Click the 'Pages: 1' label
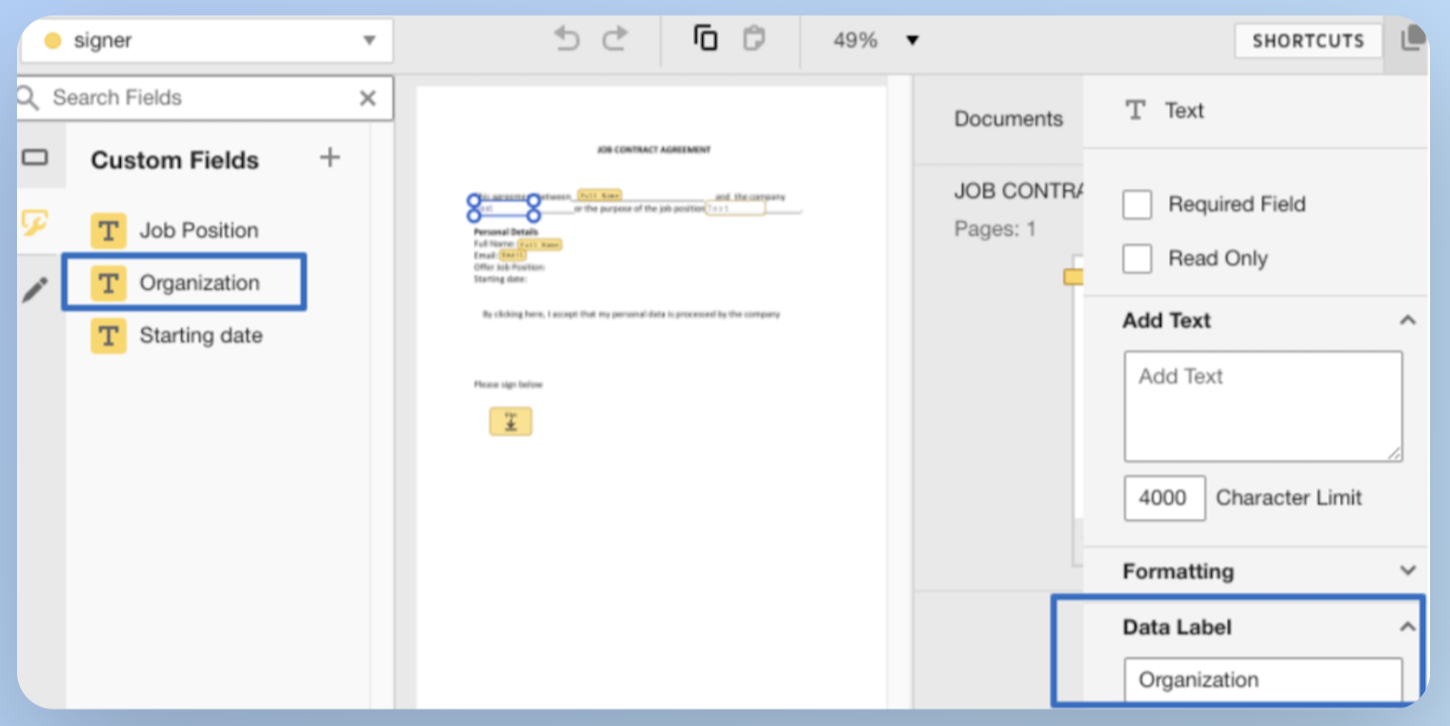1450x726 pixels. pyautogui.click(x=996, y=229)
